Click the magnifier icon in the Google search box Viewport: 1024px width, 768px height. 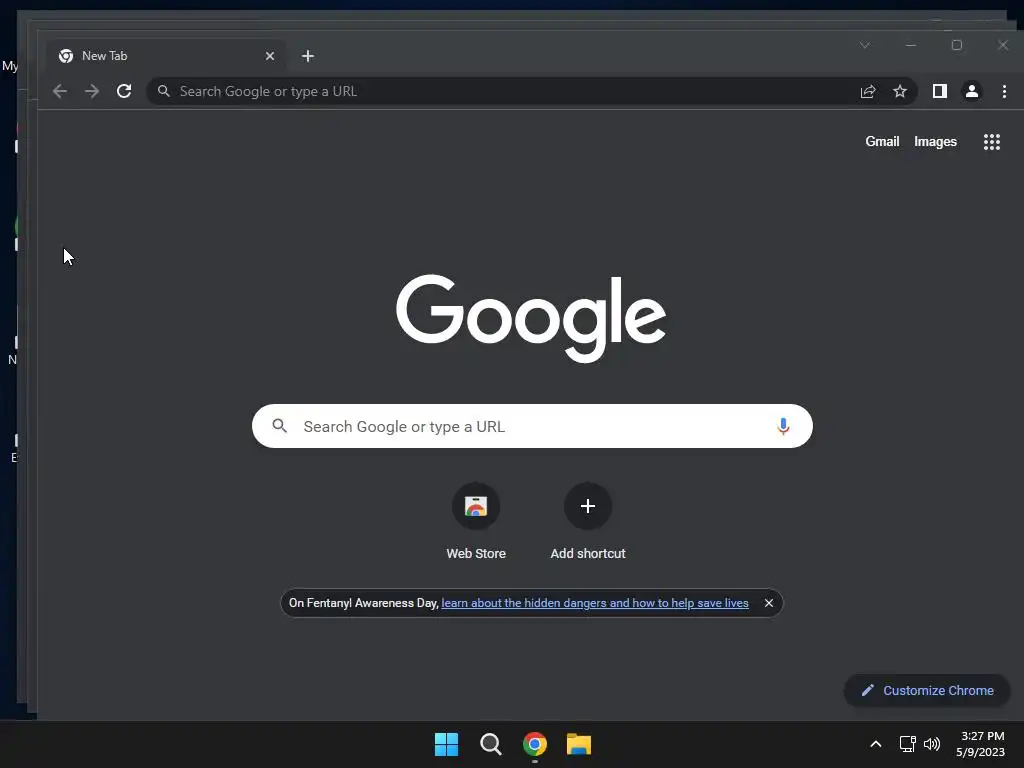point(280,426)
